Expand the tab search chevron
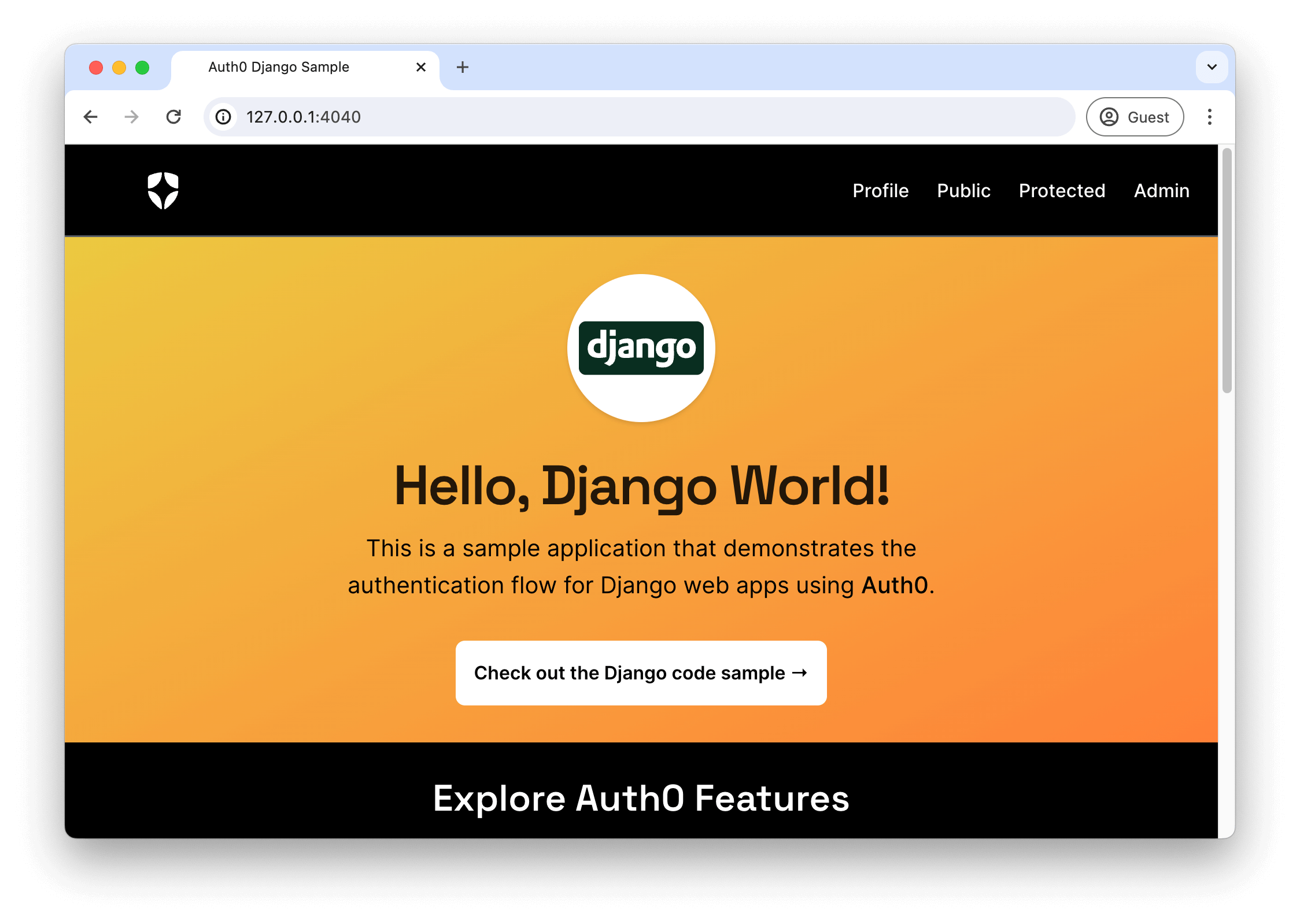 pyautogui.click(x=1212, y=67)
